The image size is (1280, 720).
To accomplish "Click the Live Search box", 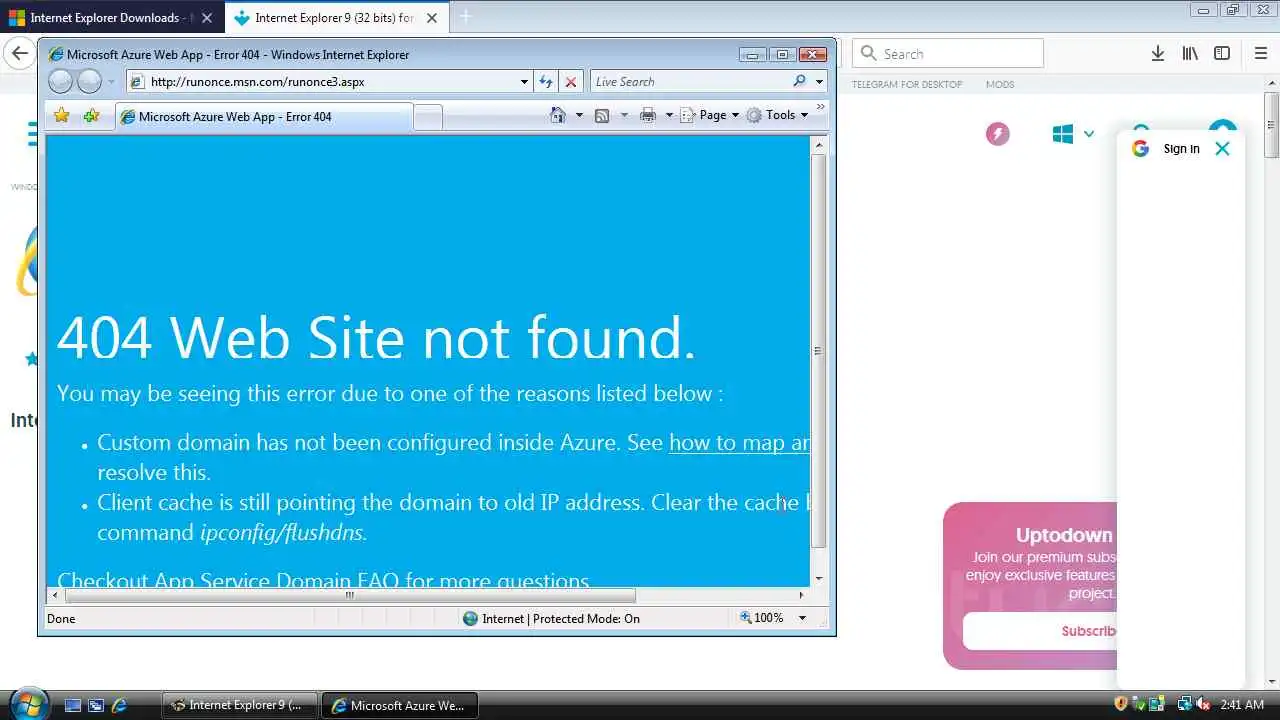I will click(x=690, y=82).
